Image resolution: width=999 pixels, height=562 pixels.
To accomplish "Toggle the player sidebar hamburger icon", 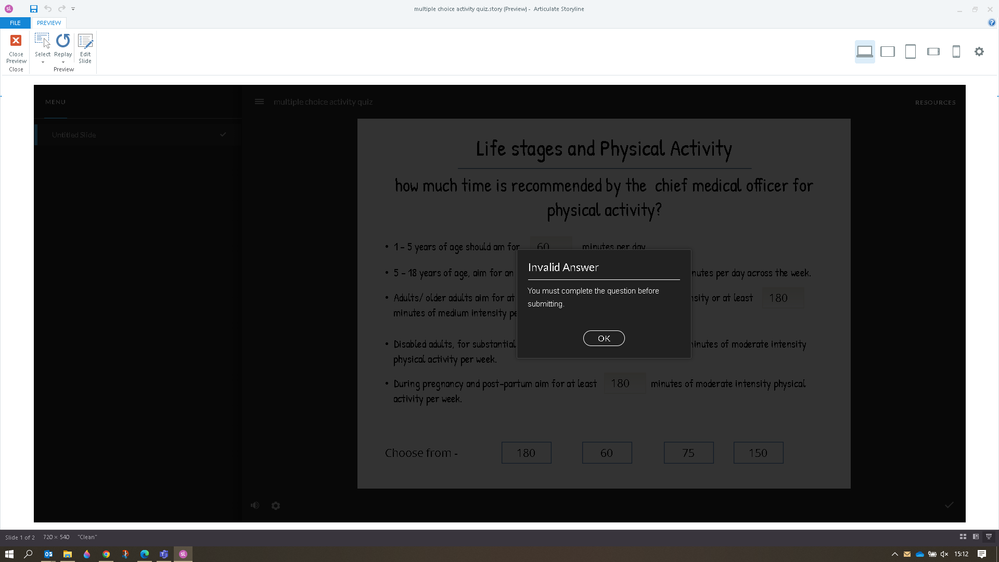I will pos(259,102).
